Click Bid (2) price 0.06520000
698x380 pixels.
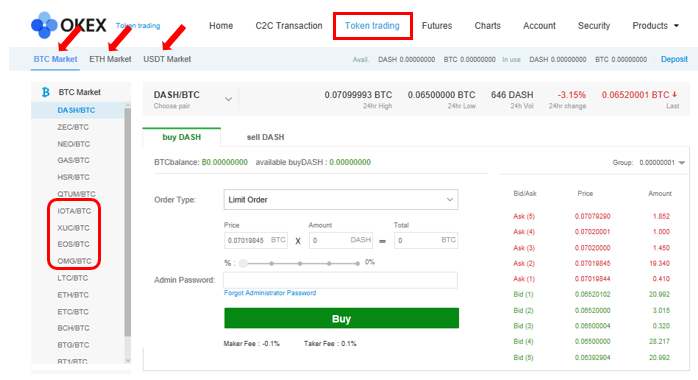tap(592, 311)
